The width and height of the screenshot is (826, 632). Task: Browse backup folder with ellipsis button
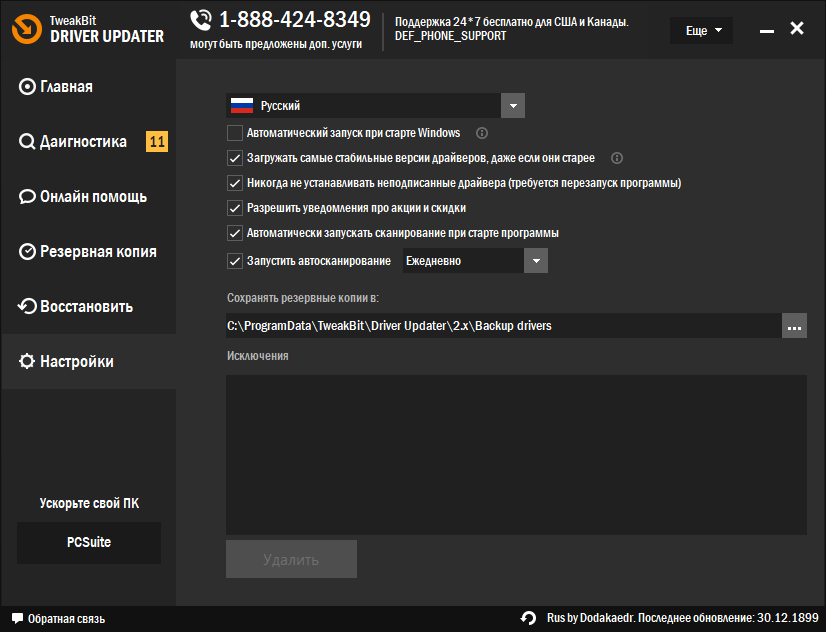(x=794, y=325)
